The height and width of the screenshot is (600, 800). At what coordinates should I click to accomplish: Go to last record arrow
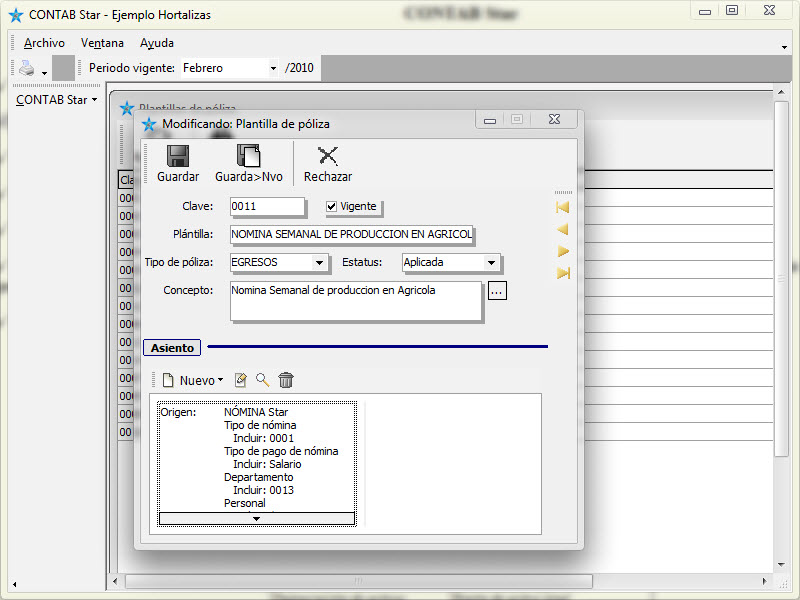[x=563, y=273]
